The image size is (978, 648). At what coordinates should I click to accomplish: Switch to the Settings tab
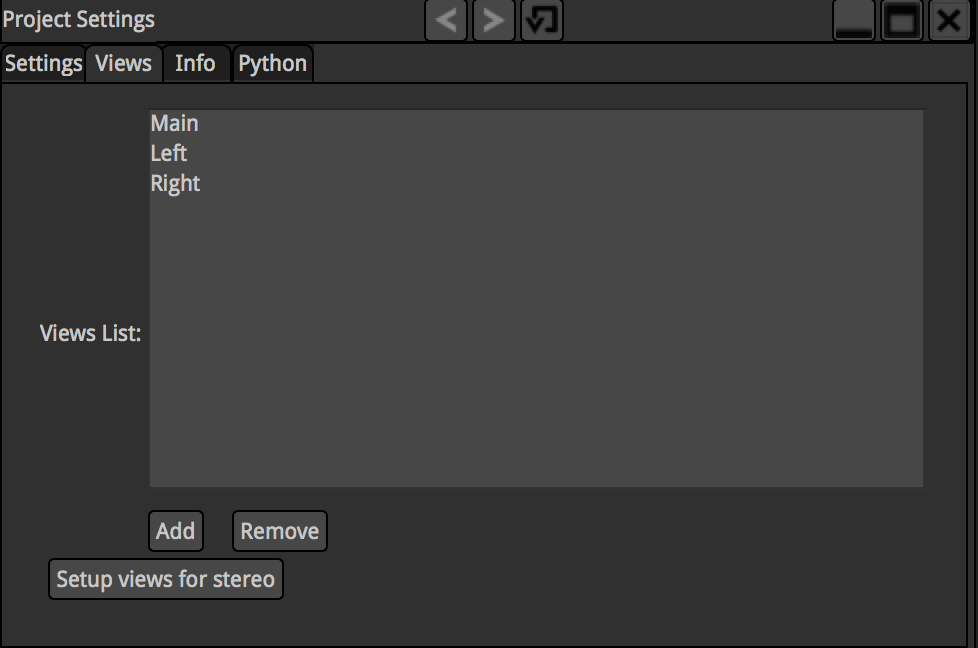pyautogui.click(x=43, y=64)
